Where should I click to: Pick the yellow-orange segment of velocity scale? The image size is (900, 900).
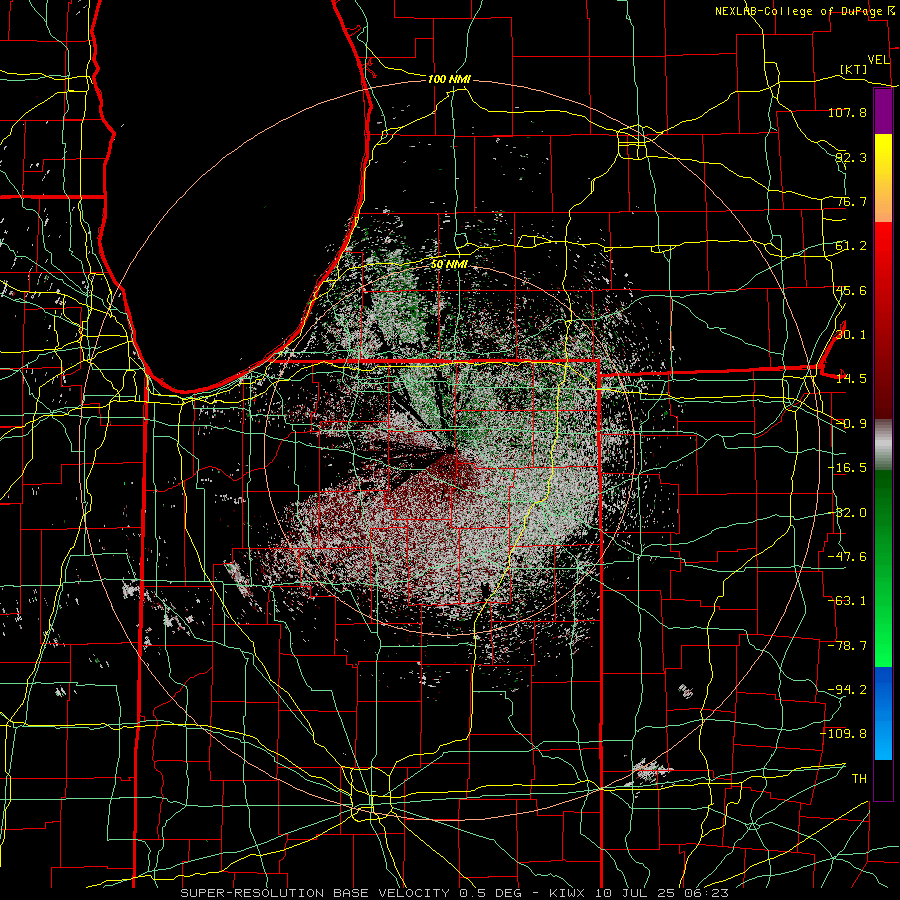[x=883, y=178]
